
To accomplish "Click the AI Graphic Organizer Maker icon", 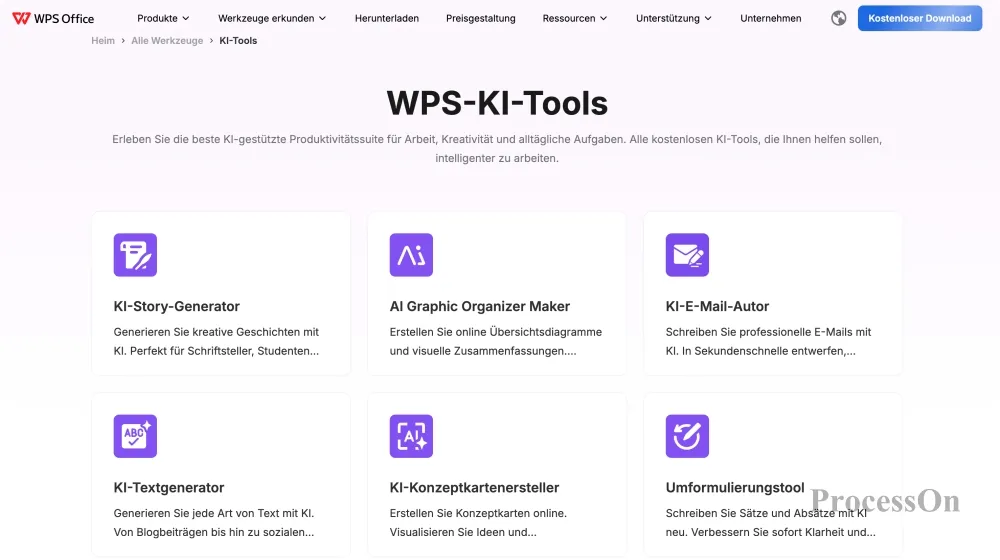I will pyautogui.click(x=411, y=255).
